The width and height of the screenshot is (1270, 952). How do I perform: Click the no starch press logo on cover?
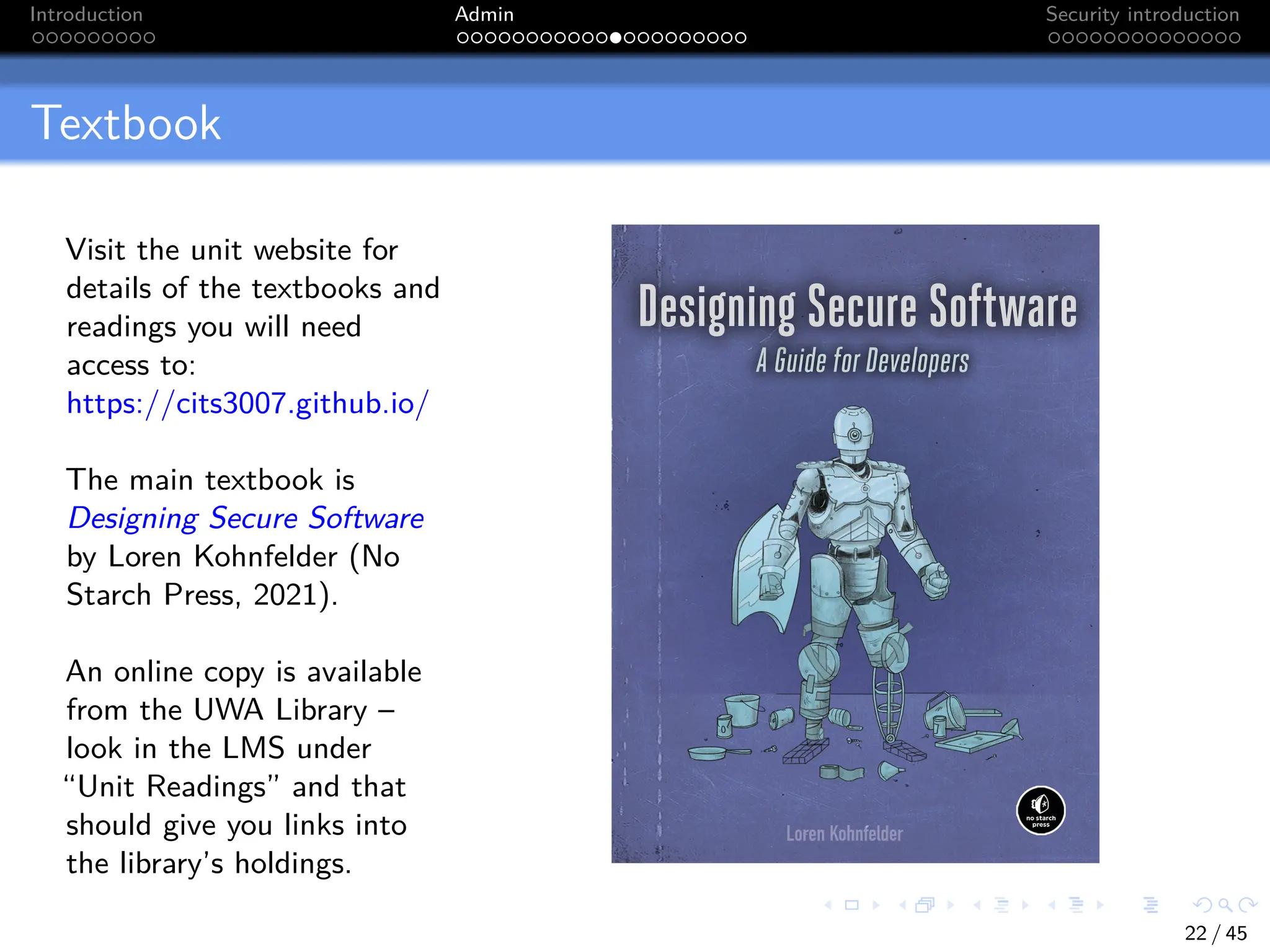click(1041, 811)
